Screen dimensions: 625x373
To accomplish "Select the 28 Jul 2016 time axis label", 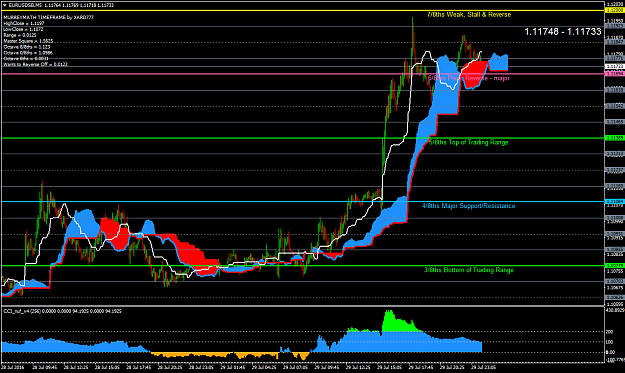I will click(x=13, y=367).
